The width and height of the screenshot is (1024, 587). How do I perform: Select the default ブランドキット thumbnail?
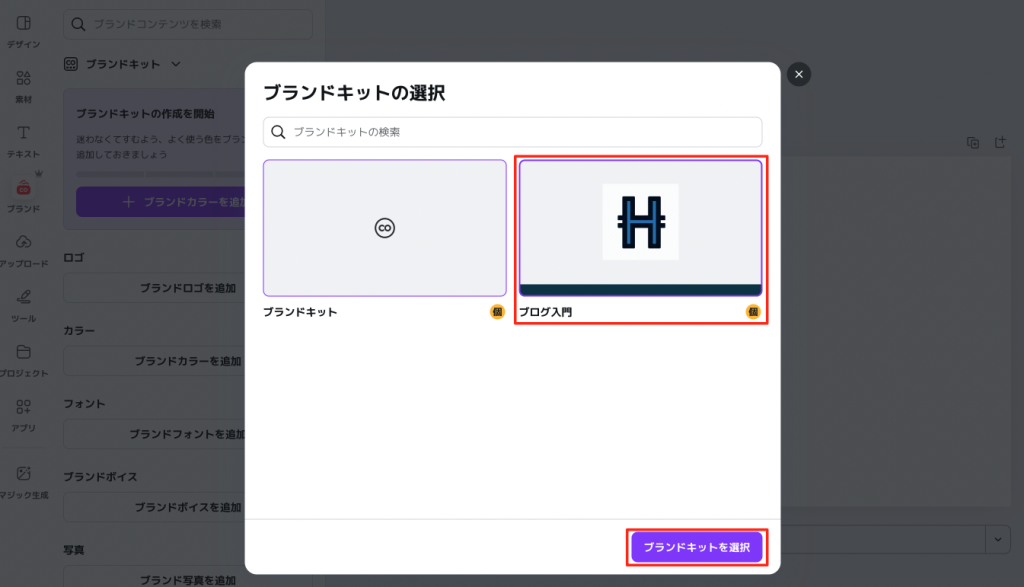coord(385,228)
